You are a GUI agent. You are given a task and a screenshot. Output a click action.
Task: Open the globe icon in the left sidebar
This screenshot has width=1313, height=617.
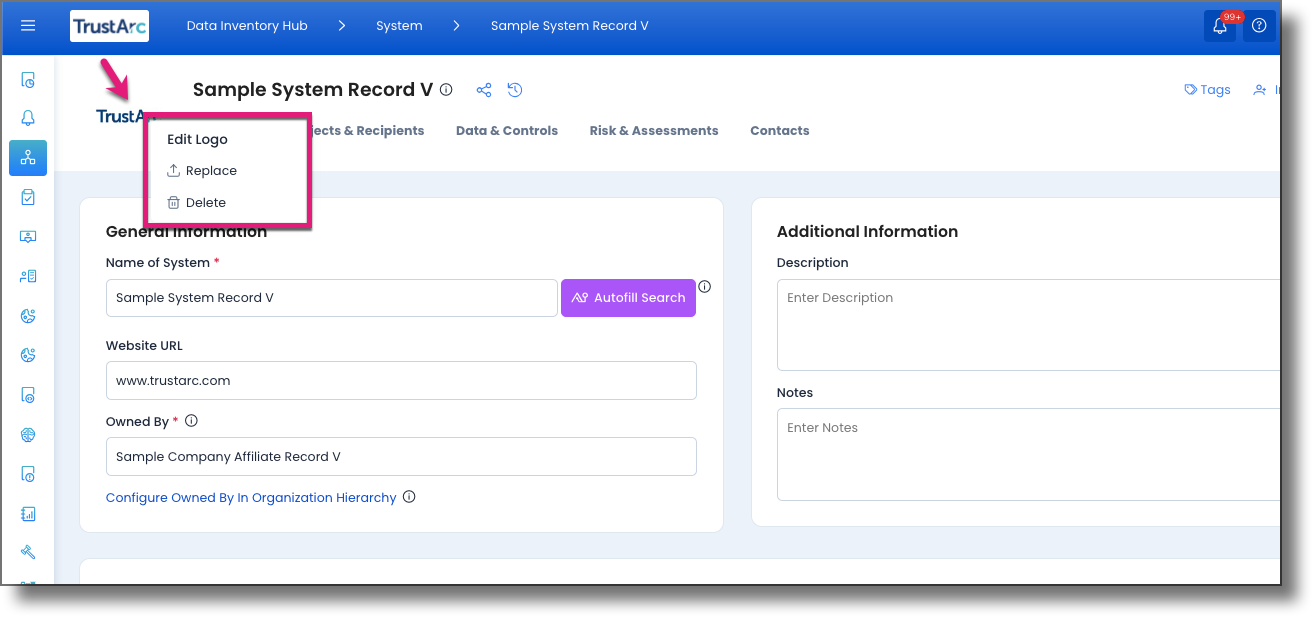coord(28,434)
